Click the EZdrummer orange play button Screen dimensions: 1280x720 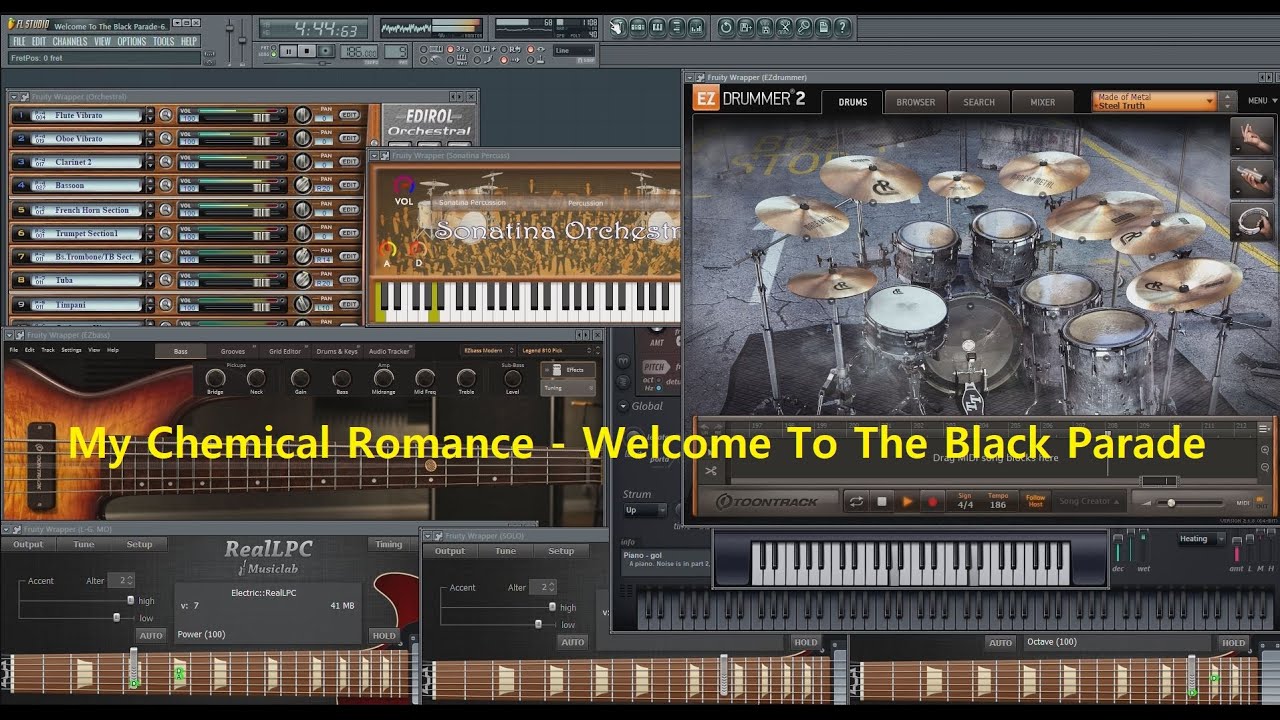pos(907,502)
